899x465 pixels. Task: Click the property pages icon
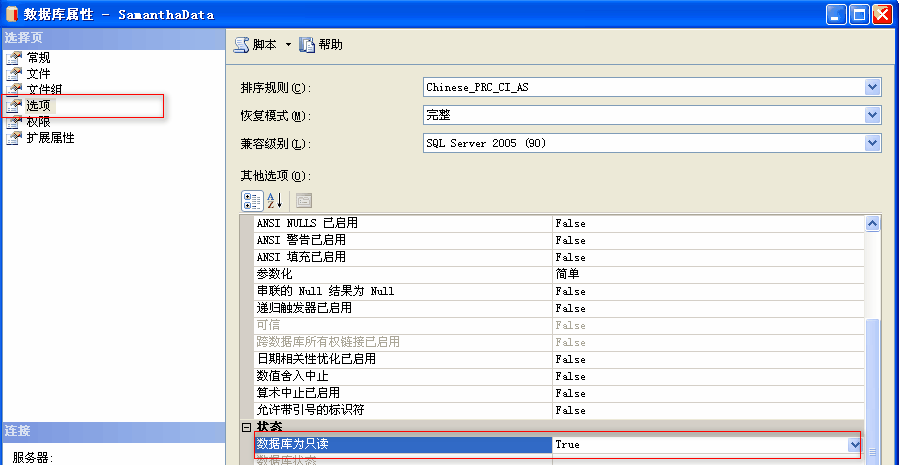303,200
